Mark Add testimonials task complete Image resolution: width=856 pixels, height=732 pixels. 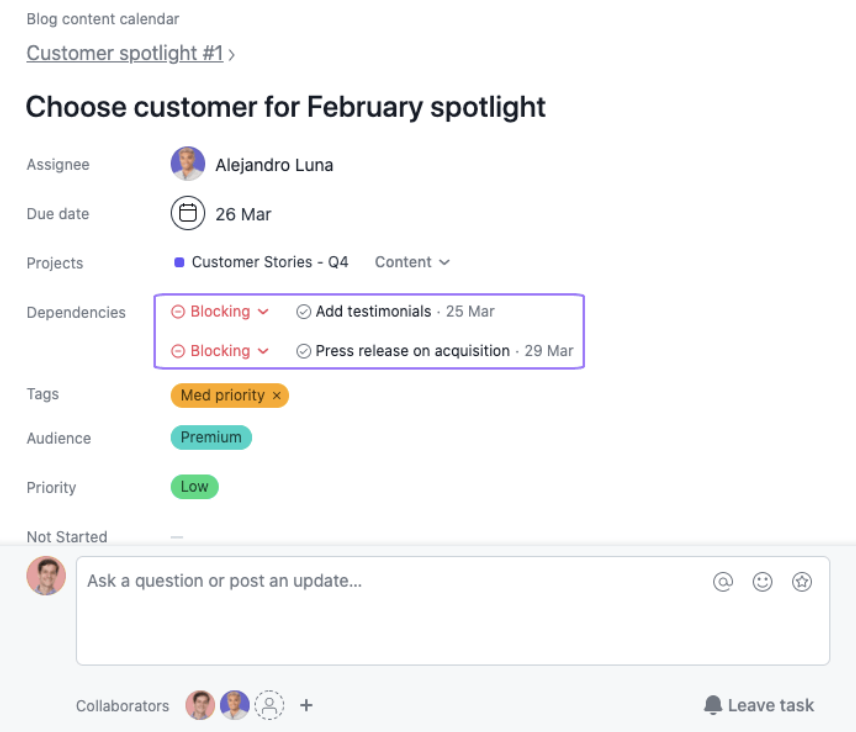tap(304, 312)
